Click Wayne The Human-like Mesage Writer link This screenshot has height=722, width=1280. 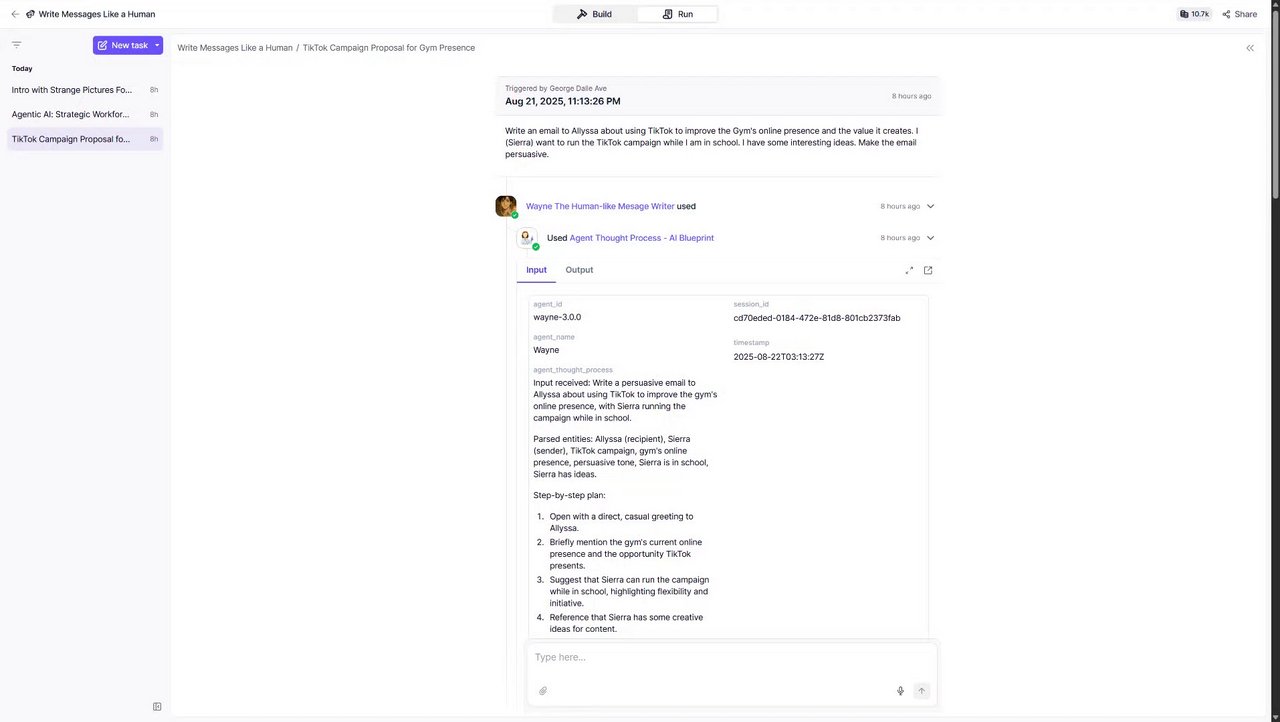pos(600,206)
